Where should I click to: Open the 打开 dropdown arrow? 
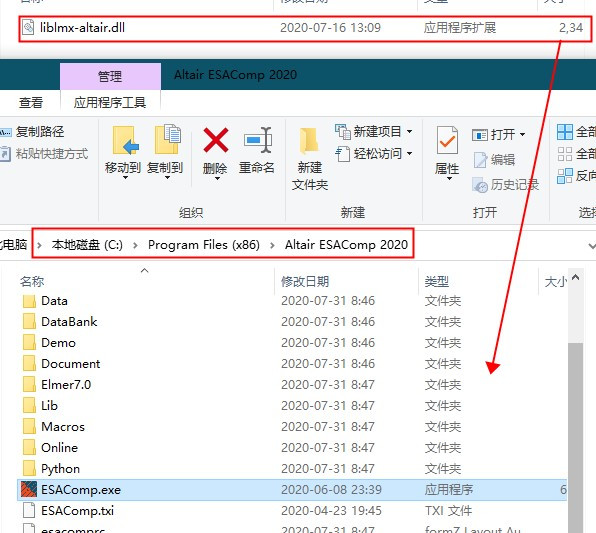522,134
